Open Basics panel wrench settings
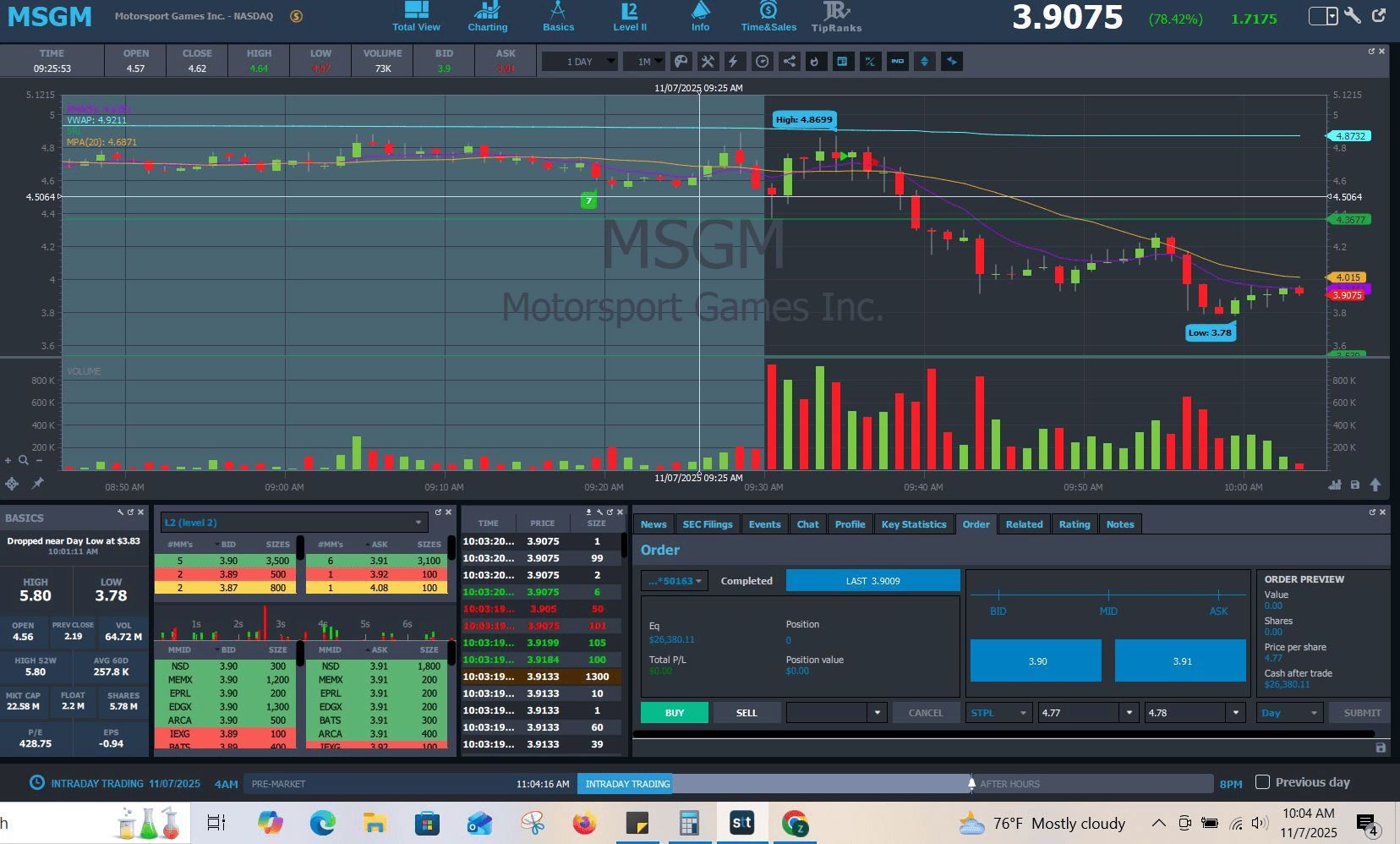The width and height of the screenshot is (1400, 844). pyautogui.click(x=121, y=512)
